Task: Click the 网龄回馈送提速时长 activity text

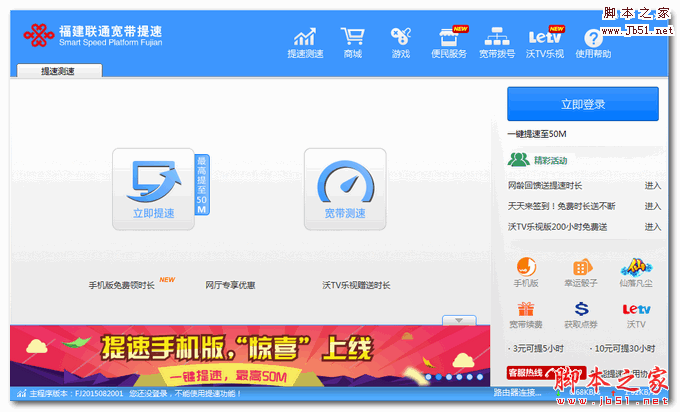Action: coord(545,186)
